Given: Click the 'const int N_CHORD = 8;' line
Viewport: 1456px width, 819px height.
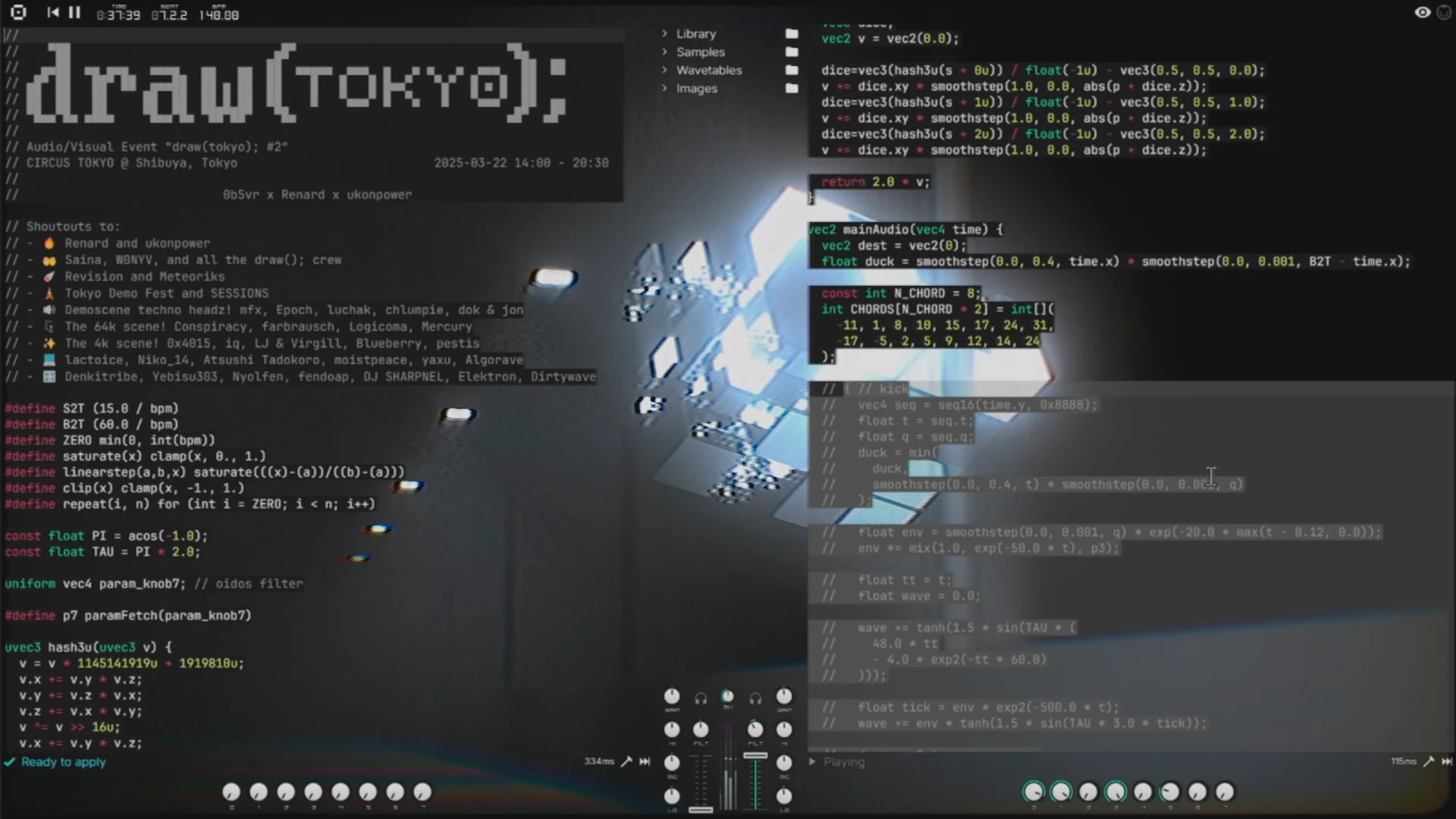Looking at the screenshot, I should 902,293.
